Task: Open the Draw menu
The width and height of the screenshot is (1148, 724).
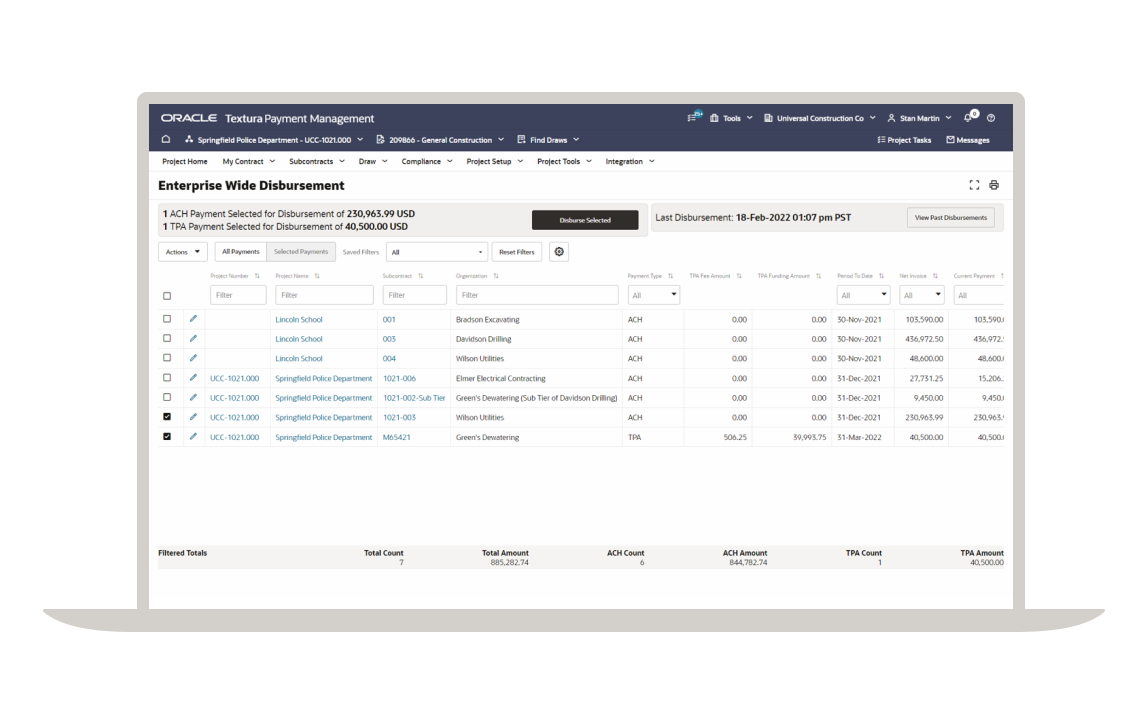Action: (373, 161)
